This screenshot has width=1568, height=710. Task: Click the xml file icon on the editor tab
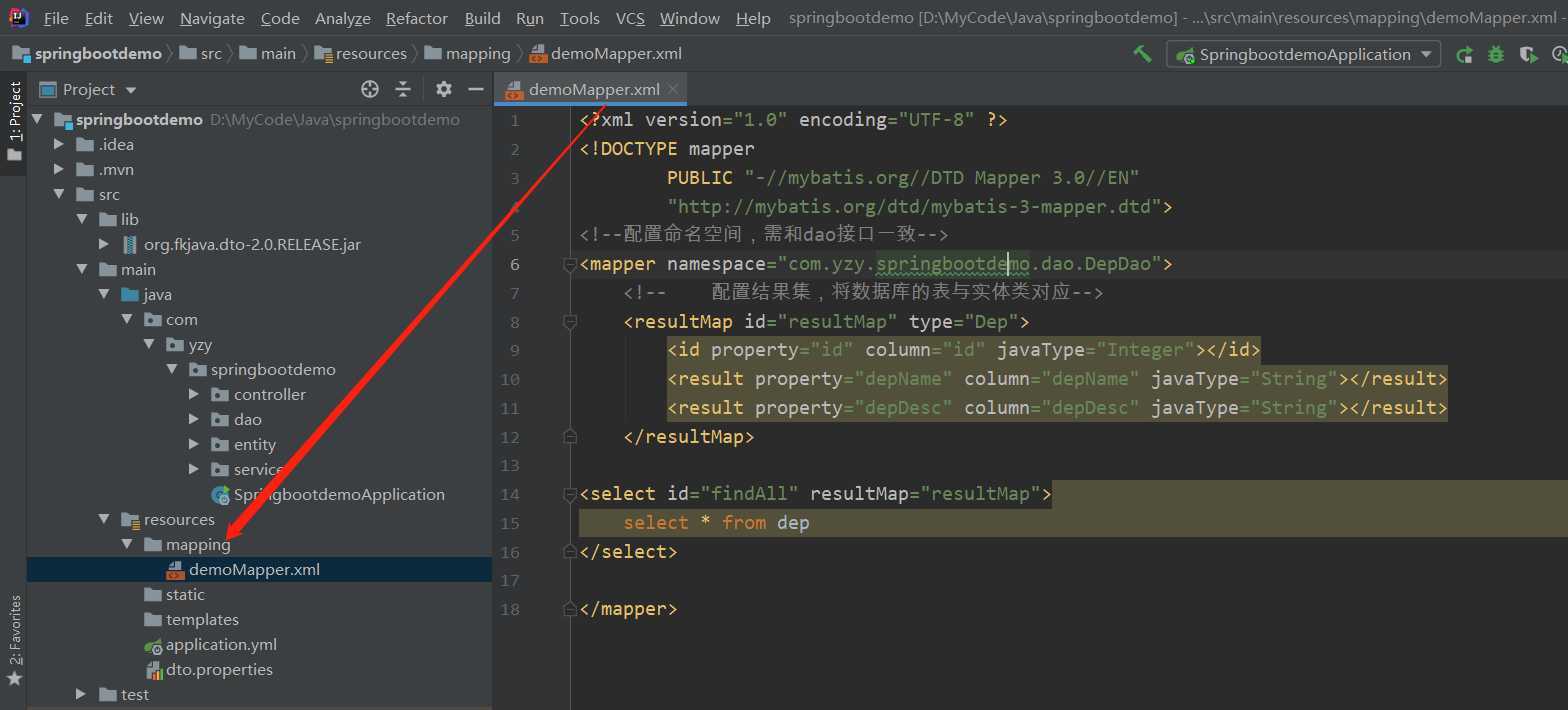coord(514,89)
